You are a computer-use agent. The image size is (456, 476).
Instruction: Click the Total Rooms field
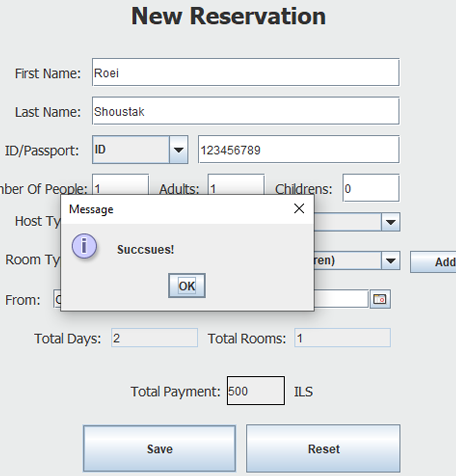point(342,338)
